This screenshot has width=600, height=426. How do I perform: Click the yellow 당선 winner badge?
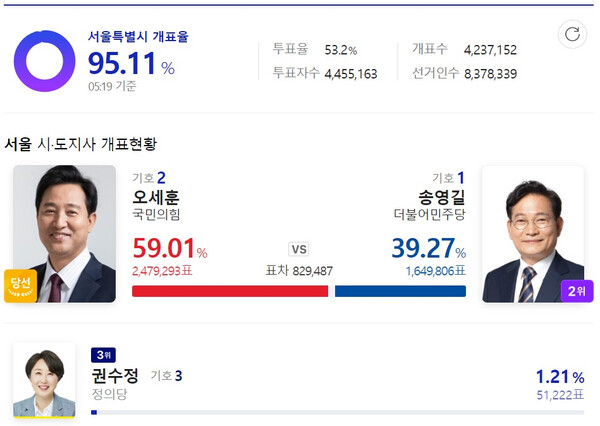point(20,284)
